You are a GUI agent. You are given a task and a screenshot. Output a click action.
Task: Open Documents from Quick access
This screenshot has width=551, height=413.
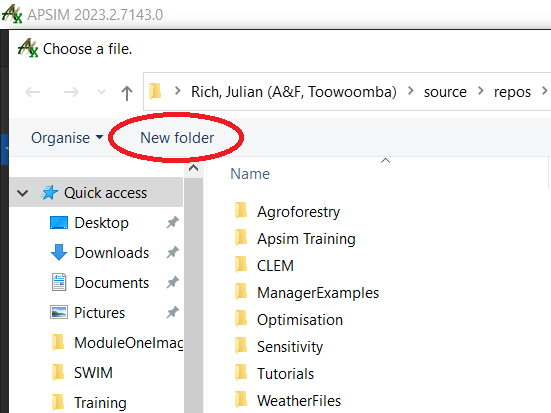coord(111,283)
